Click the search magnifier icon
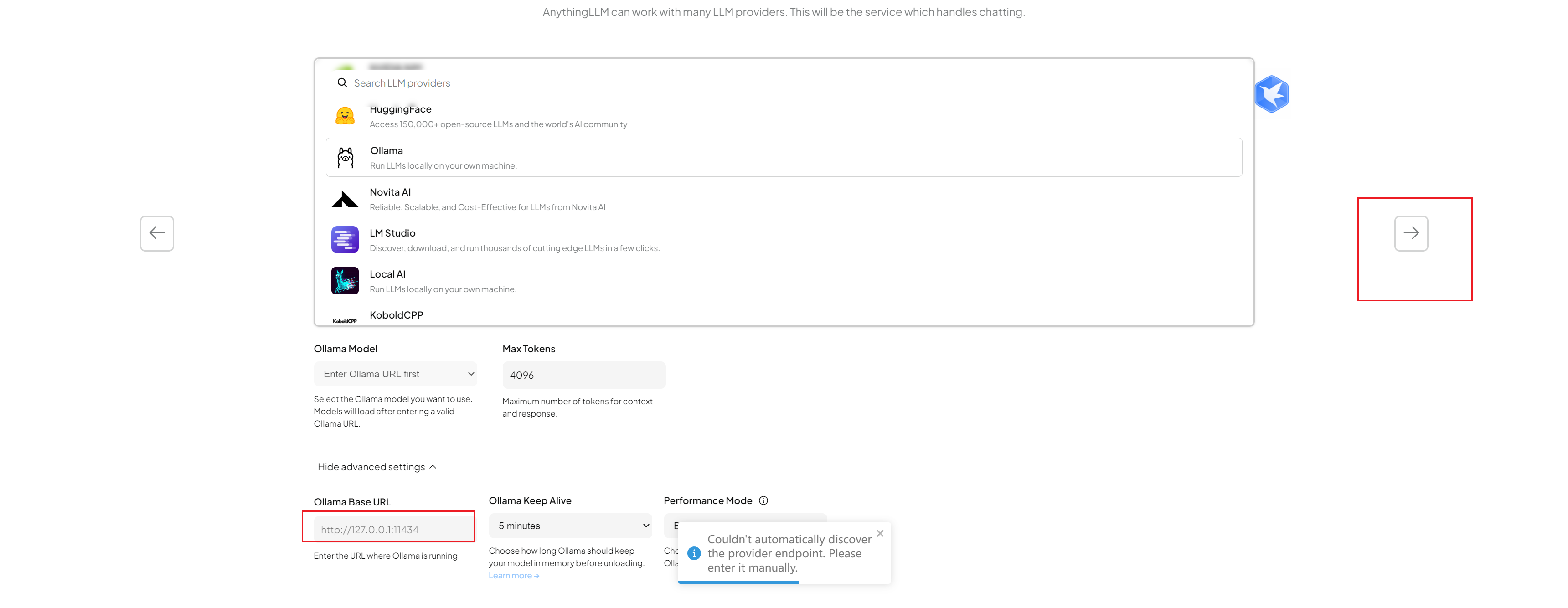 pos(342,83)
